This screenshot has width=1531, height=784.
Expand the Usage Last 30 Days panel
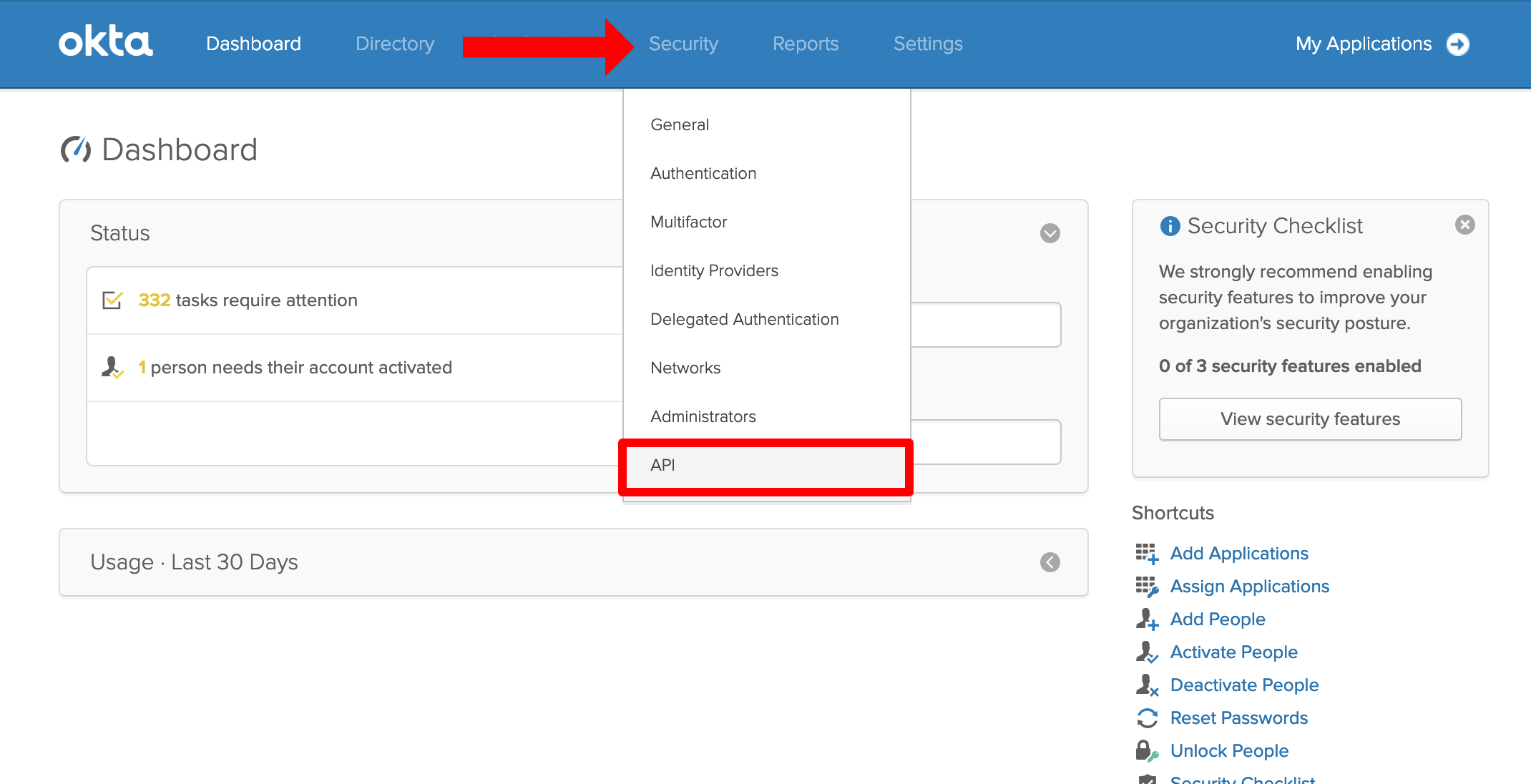pyautogui.click(x=1050, y=562)
